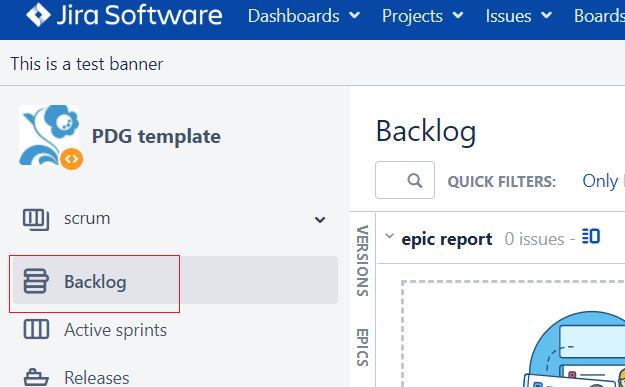Open the Boards menu

point(599,16)
